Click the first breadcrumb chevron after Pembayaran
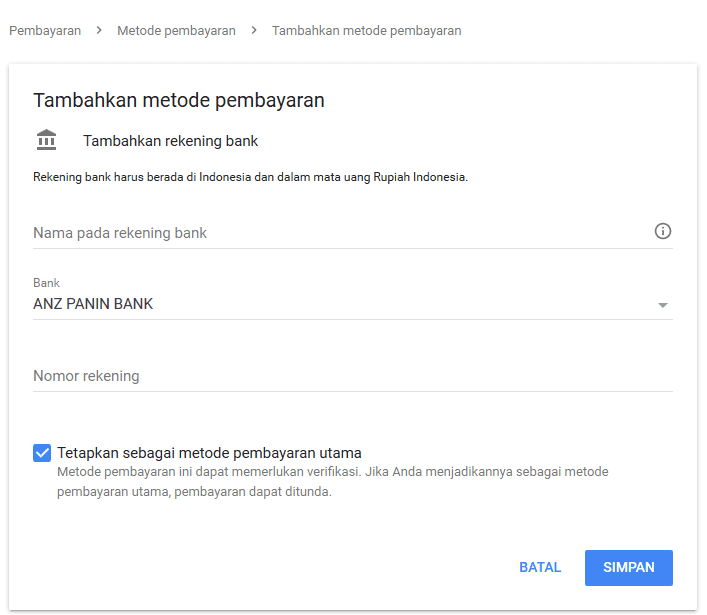Viewport: 707px width, 615px height. coord(99,30)
